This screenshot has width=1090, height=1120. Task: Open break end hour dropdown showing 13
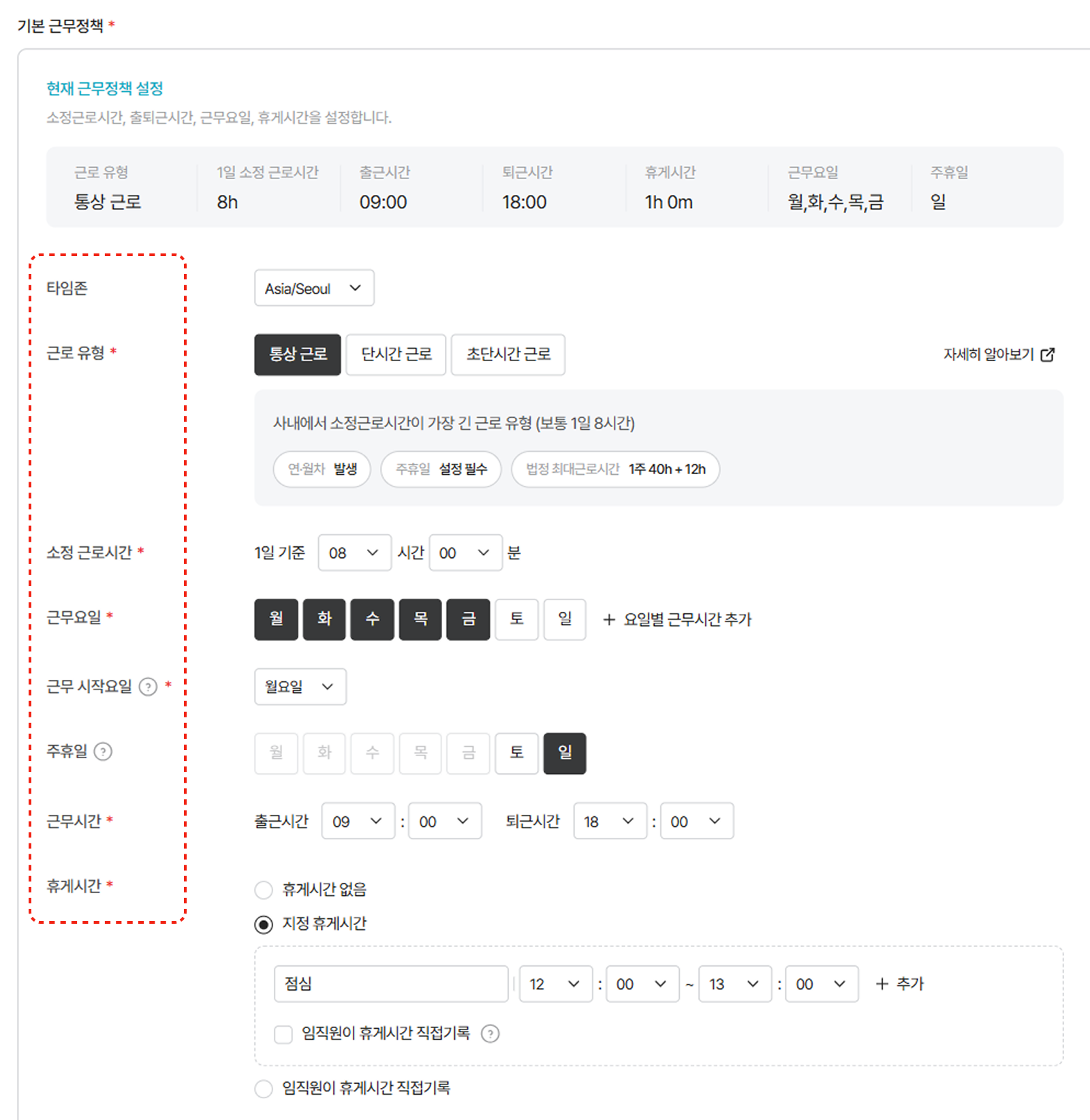coord(735,984)
